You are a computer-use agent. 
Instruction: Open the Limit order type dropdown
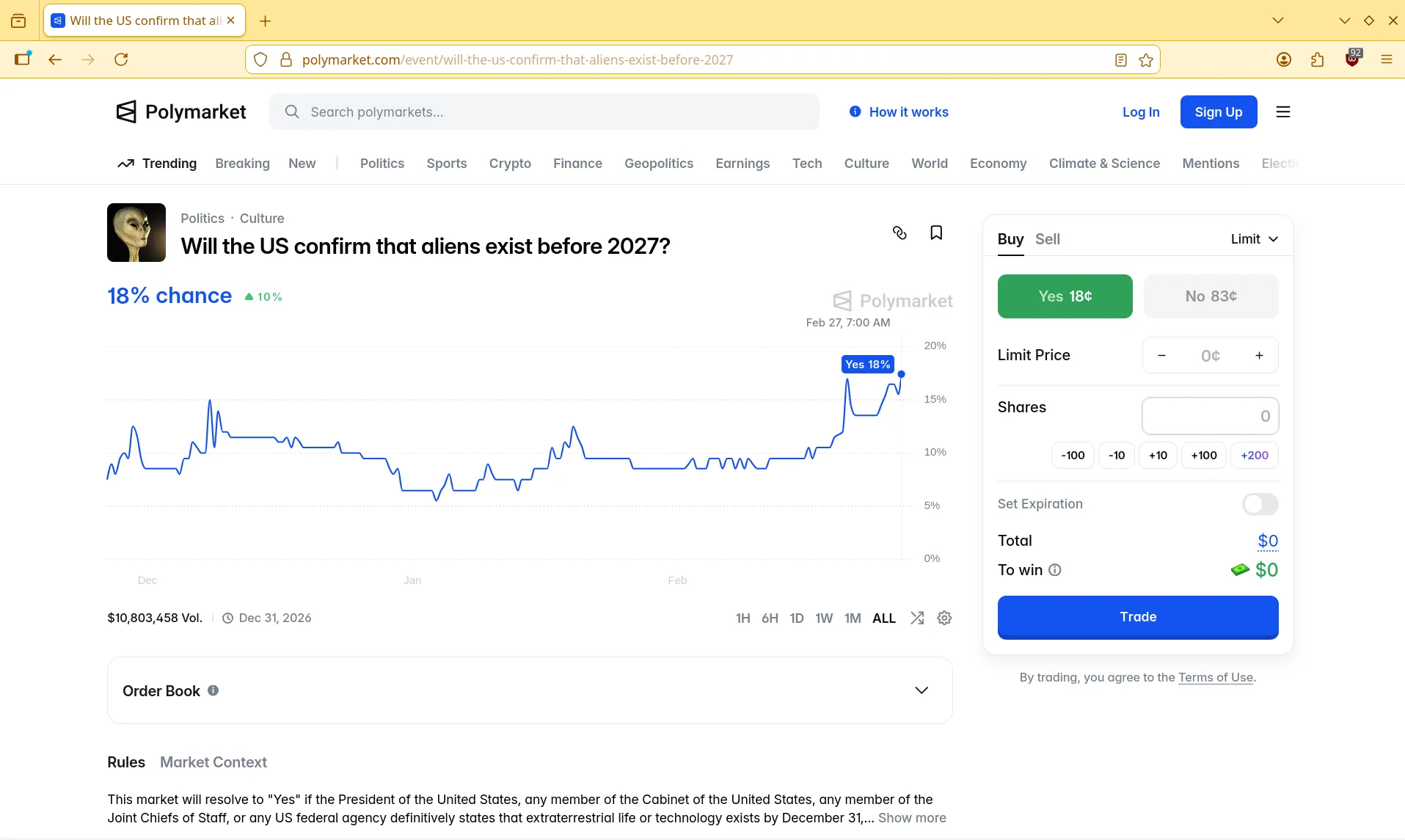[1254, 239]
